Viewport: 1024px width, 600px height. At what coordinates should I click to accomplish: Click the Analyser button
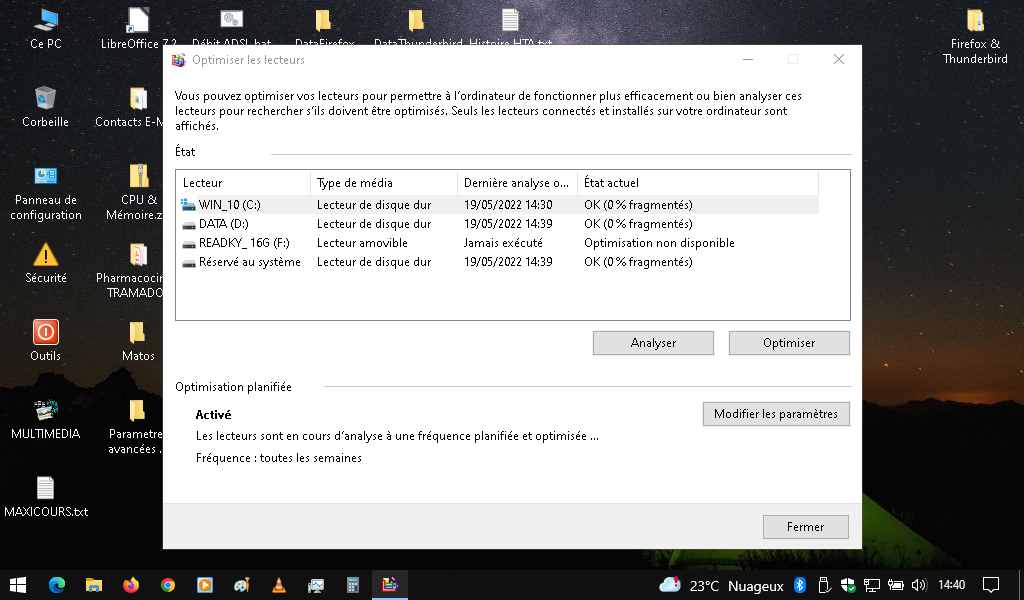tap(653, 343)
